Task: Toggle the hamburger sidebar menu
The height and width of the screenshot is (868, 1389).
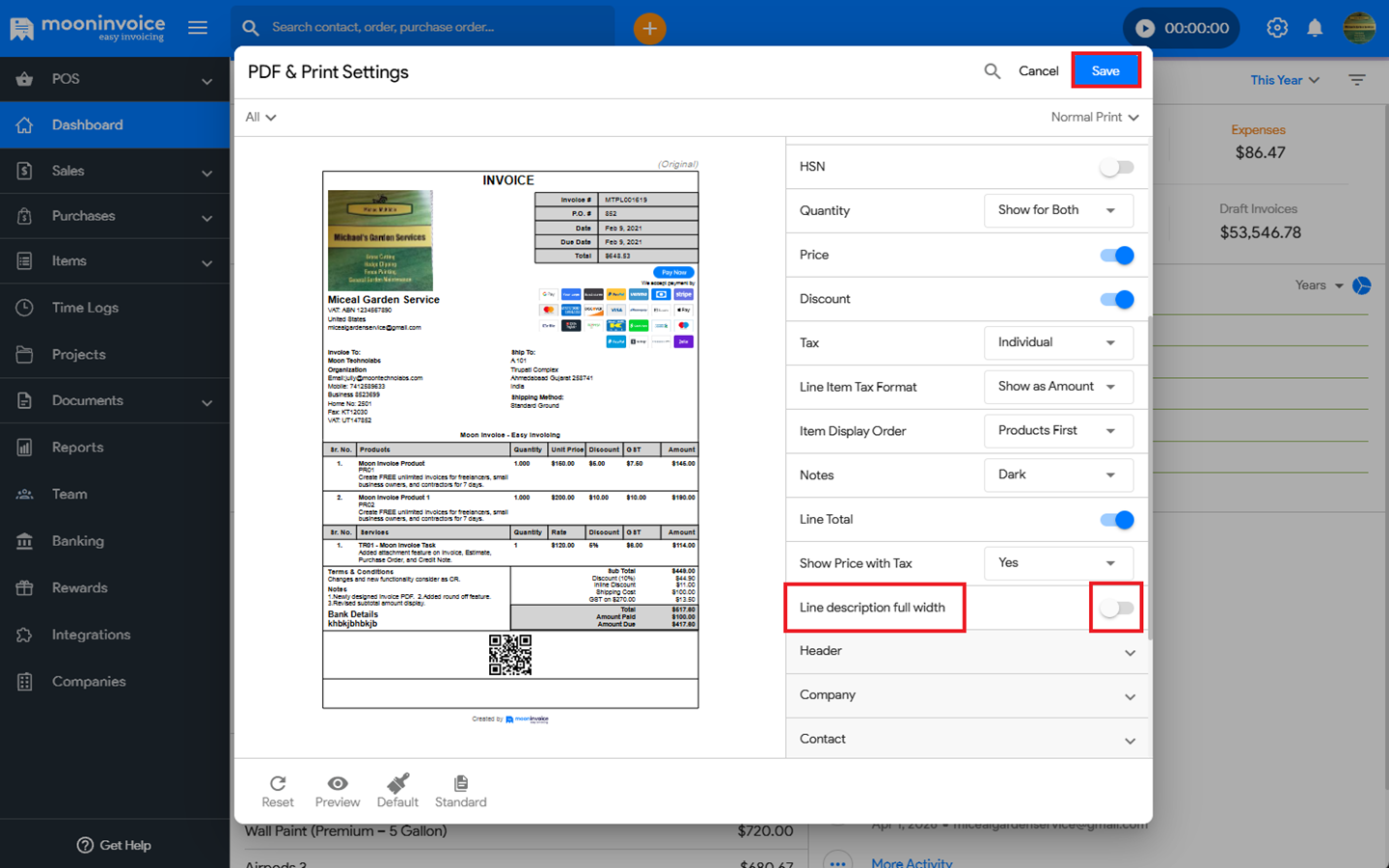Action: 198,28
